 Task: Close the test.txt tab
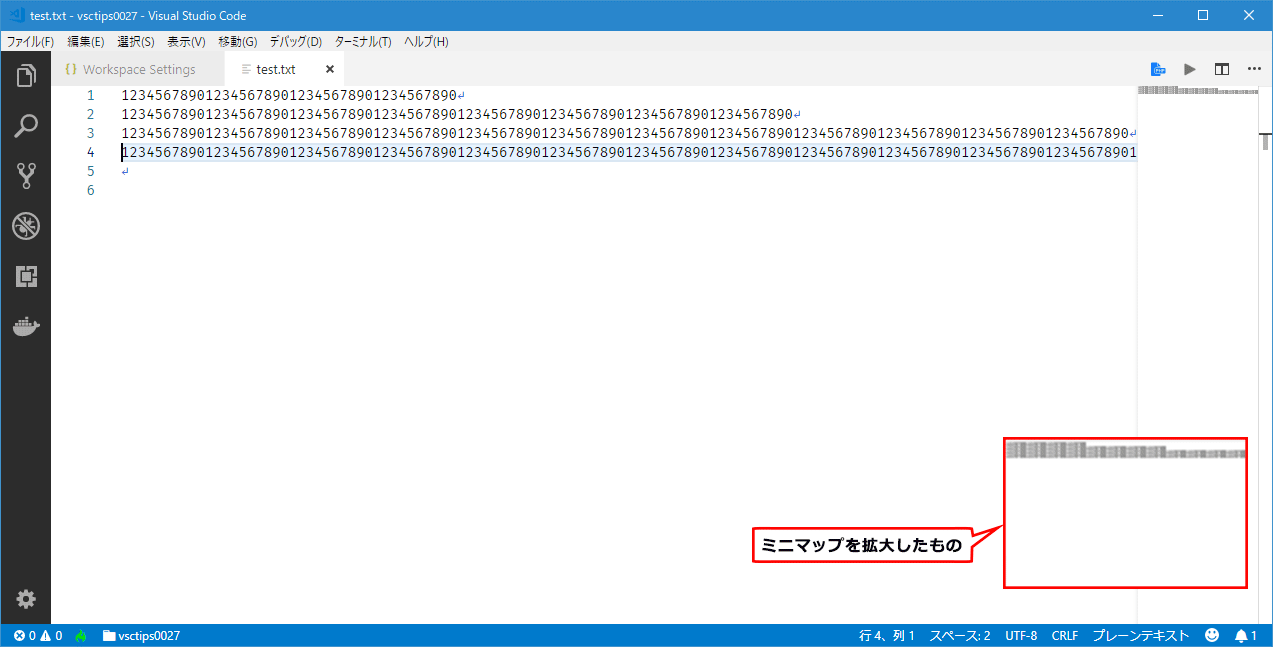[330, 70]
